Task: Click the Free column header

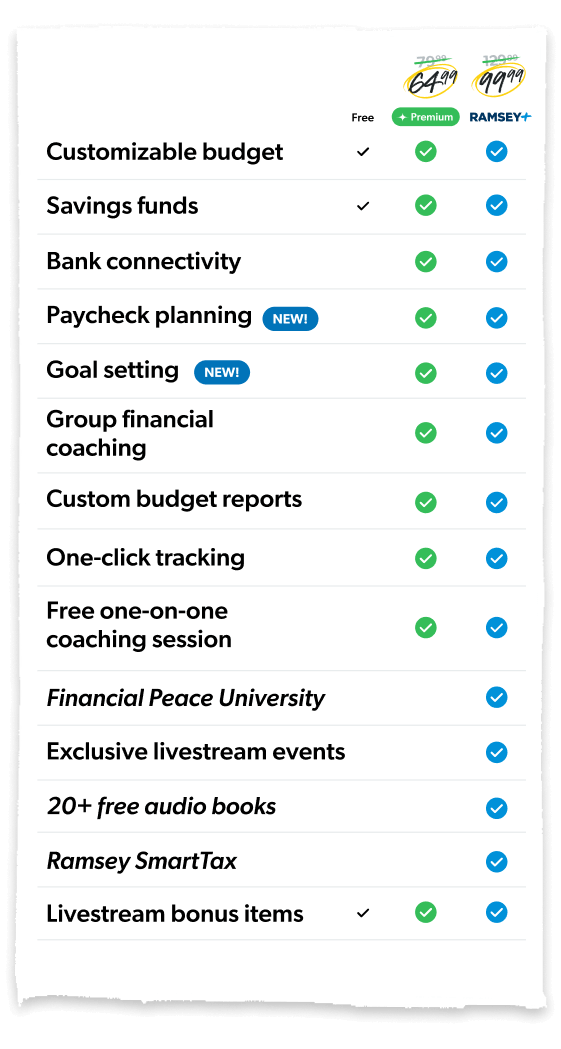Action: (362, 118)
